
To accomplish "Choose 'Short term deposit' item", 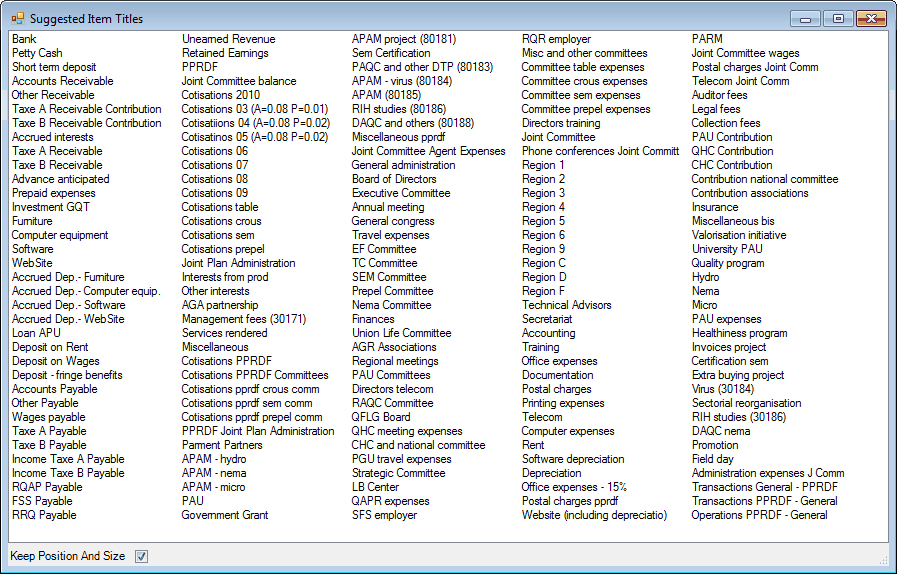I will coord(54,67).
